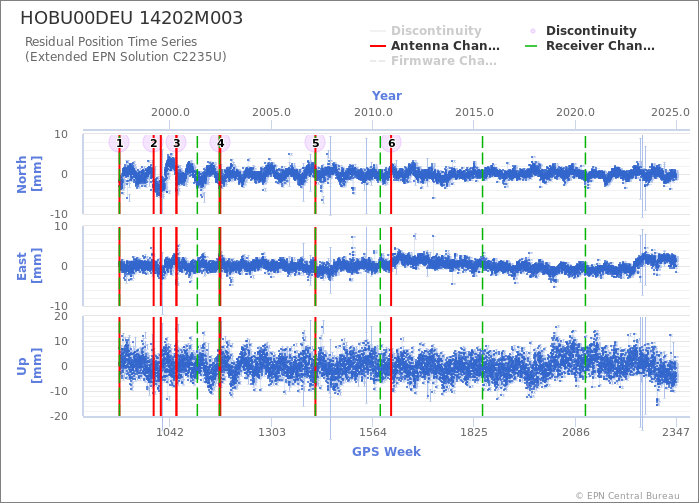Select discontinuity marker 1
700x504 pixels.
pos(119,143)
